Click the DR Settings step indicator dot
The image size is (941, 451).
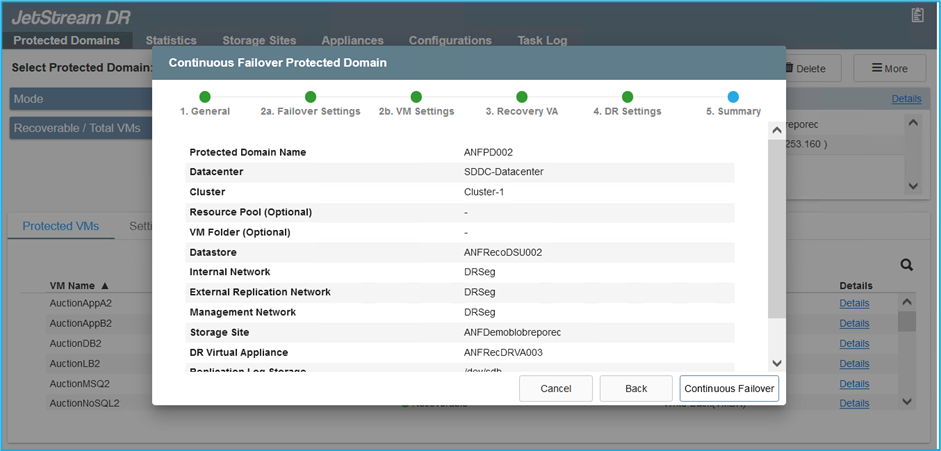pos(627,97)
